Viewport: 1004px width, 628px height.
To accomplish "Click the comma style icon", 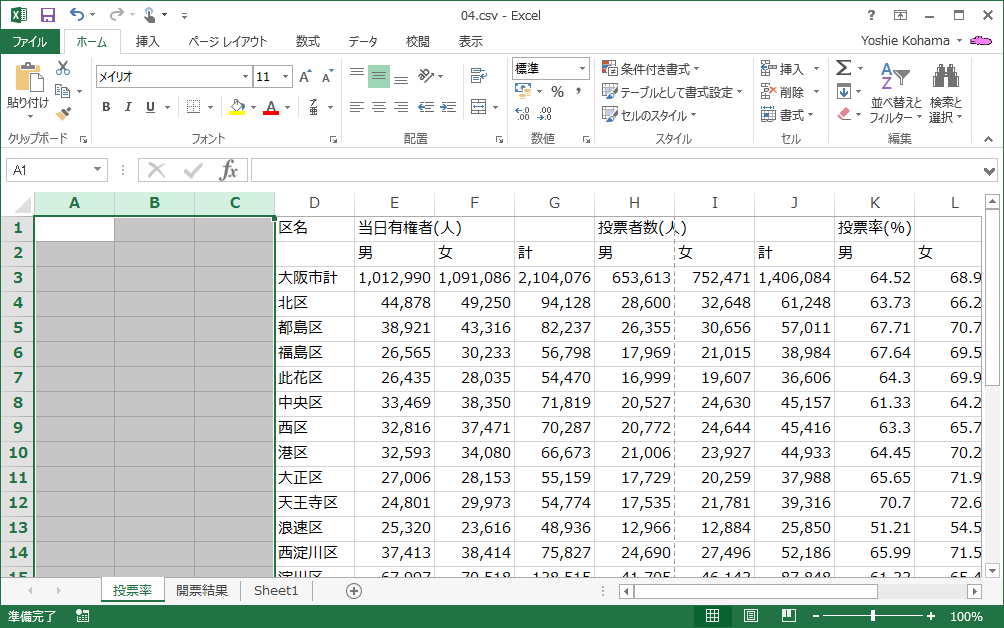I will 578,92.
